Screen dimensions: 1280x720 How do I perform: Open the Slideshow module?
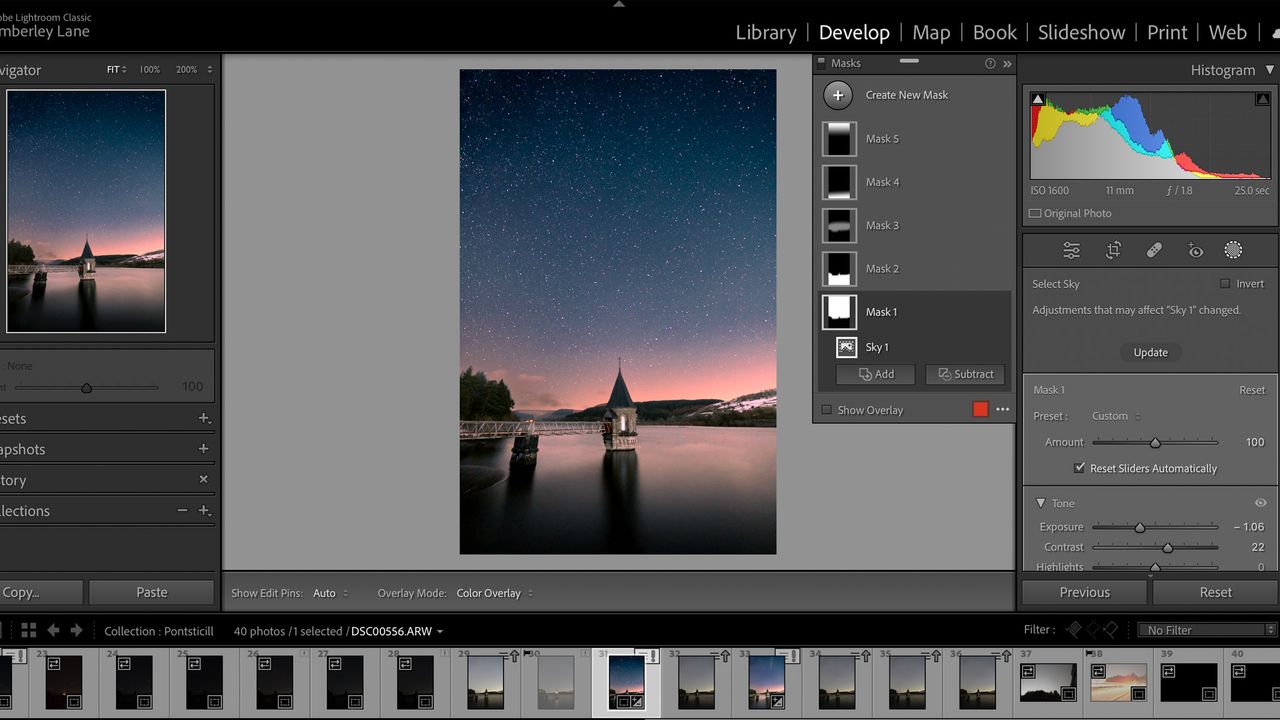[1081, 32]
